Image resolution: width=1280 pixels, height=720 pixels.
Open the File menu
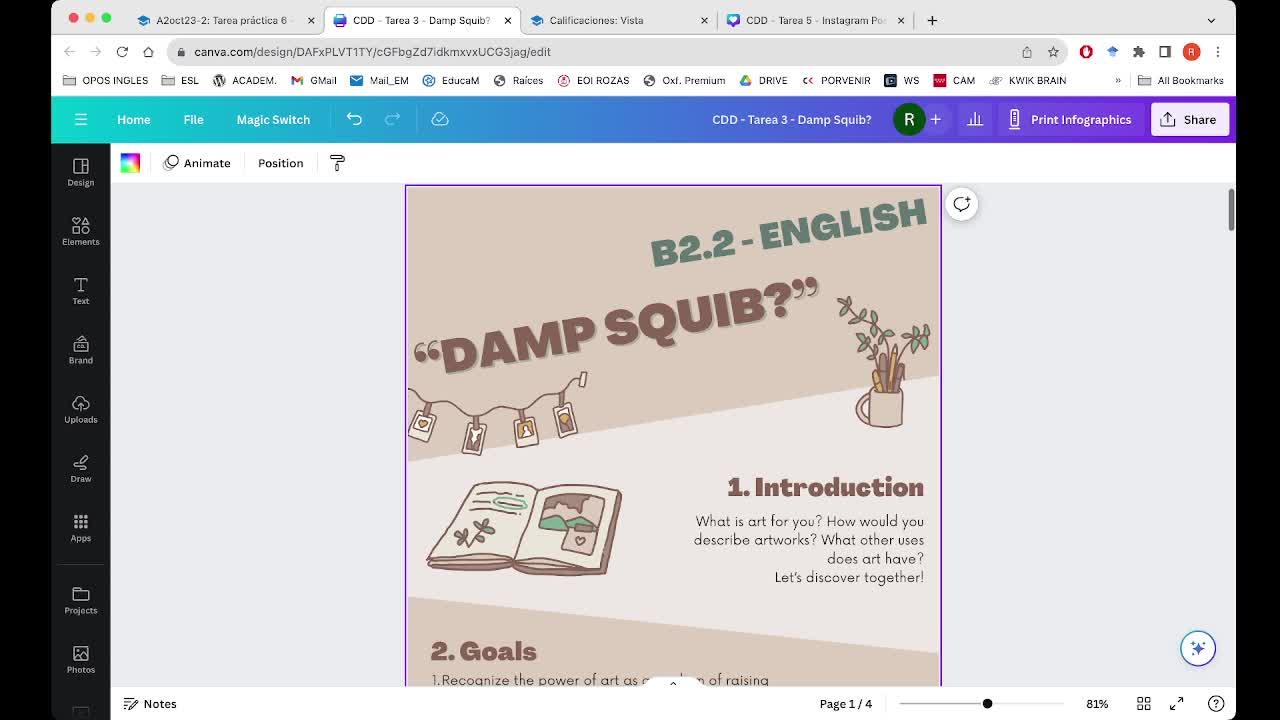(193, 119)
